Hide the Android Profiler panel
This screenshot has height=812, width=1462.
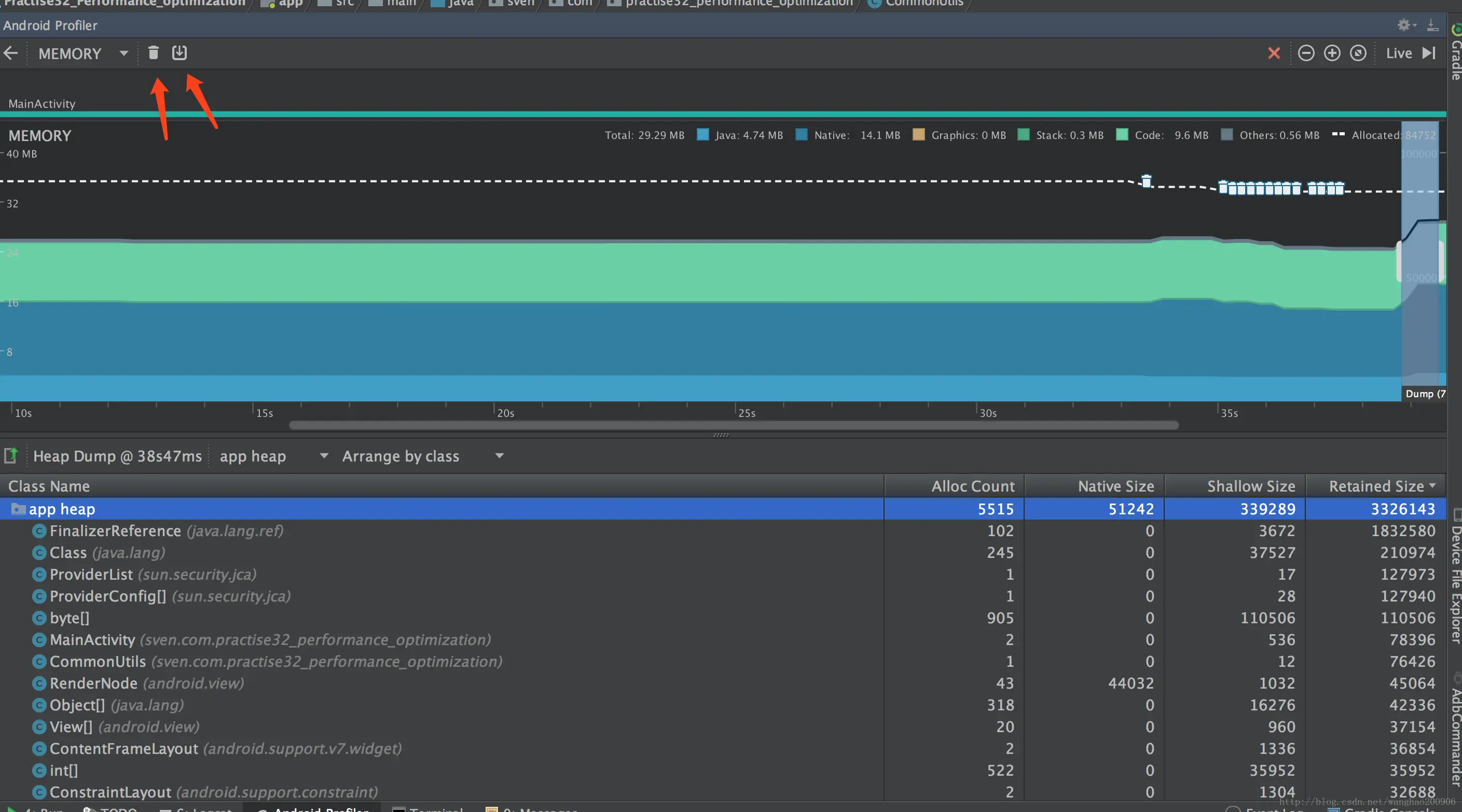point(1432,25)
